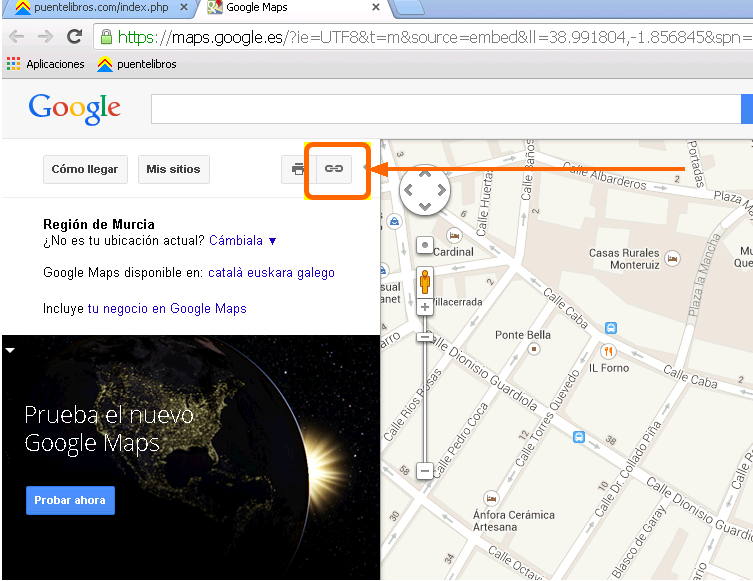The width and height of the screenshot is (753, 581).
Task: Click bus stop icon on Calle Caba
Action: [610, 328]
